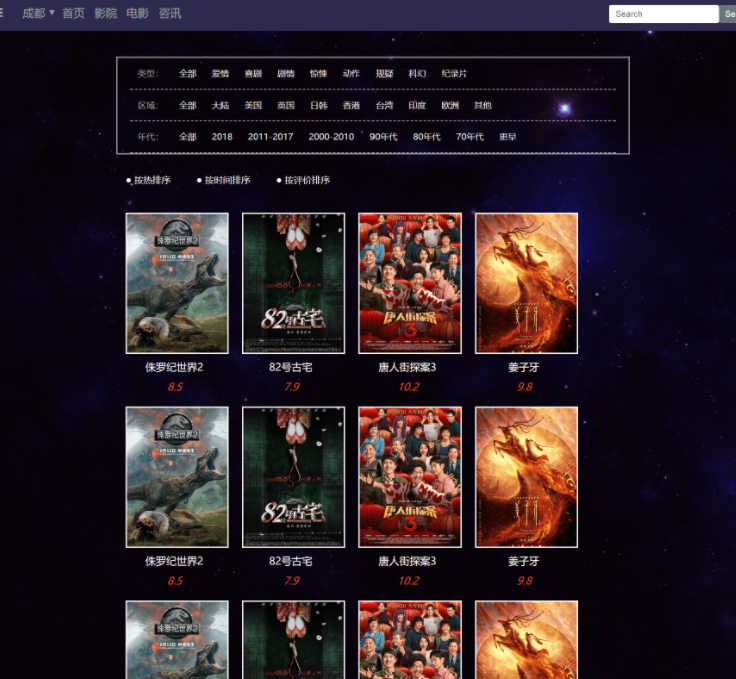Open the hamburger menu icon at top-left
736x679 pixels.
tap(1, 13)
